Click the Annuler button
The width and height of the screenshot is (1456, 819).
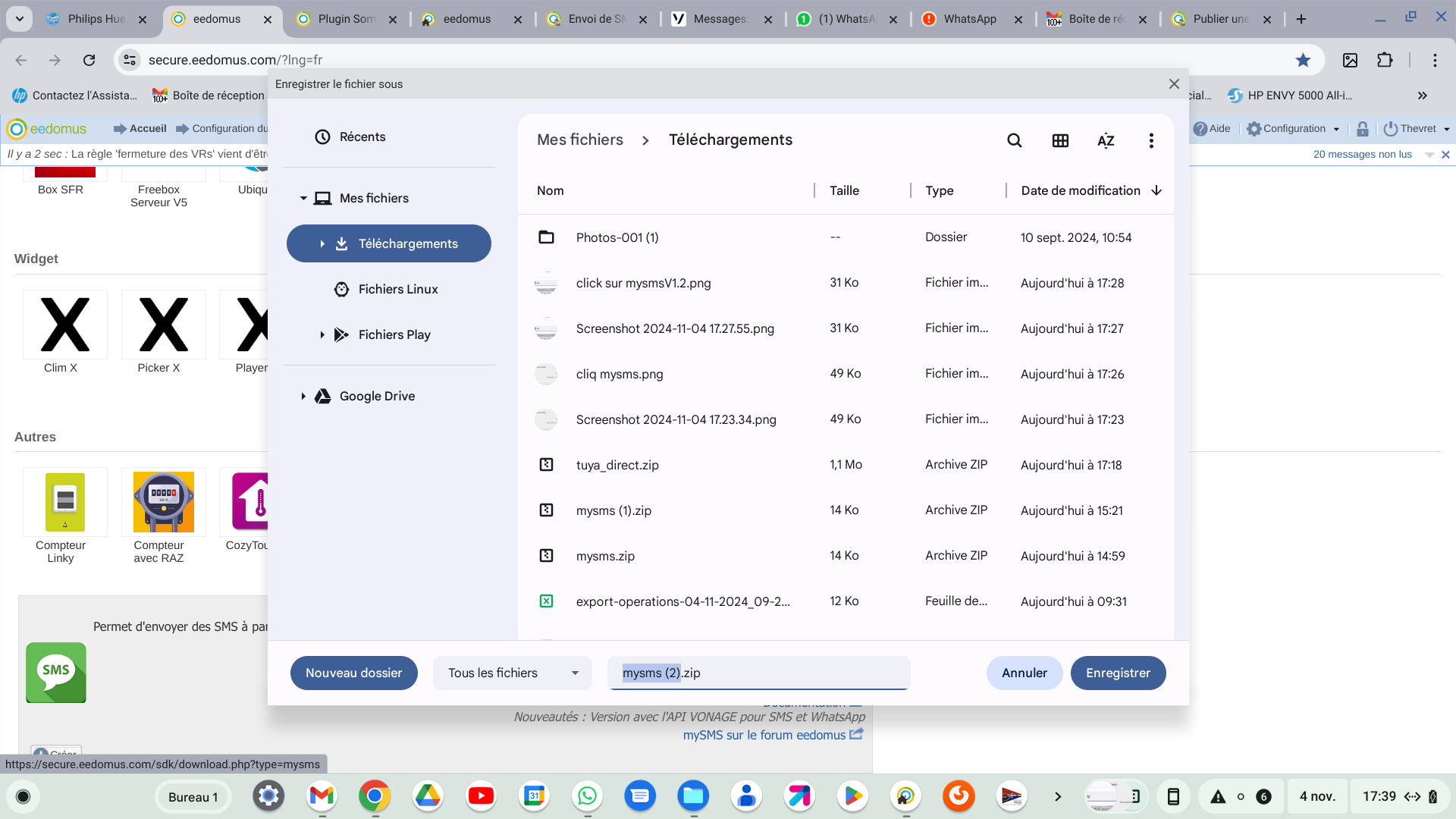click(1024, 673)
